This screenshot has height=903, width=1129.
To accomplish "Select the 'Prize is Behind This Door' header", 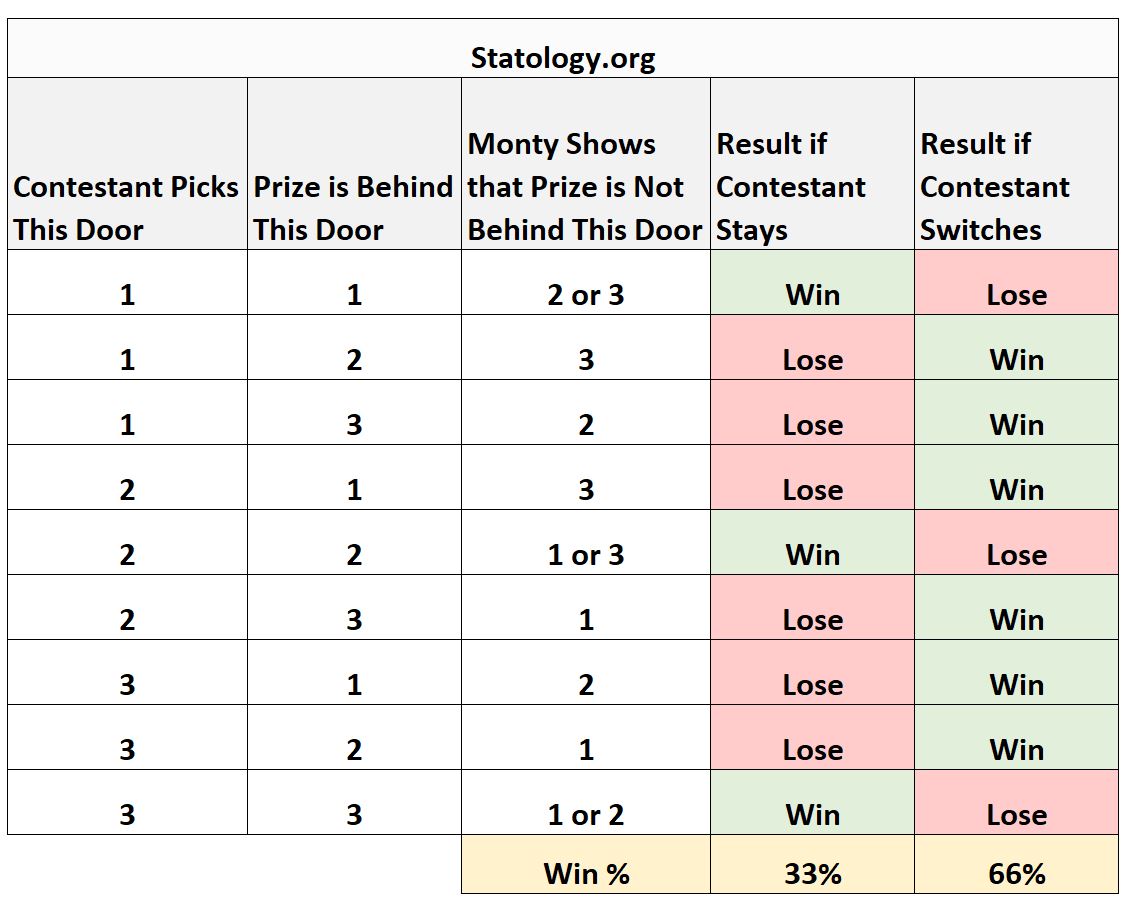I will click(x=354, y=163).
